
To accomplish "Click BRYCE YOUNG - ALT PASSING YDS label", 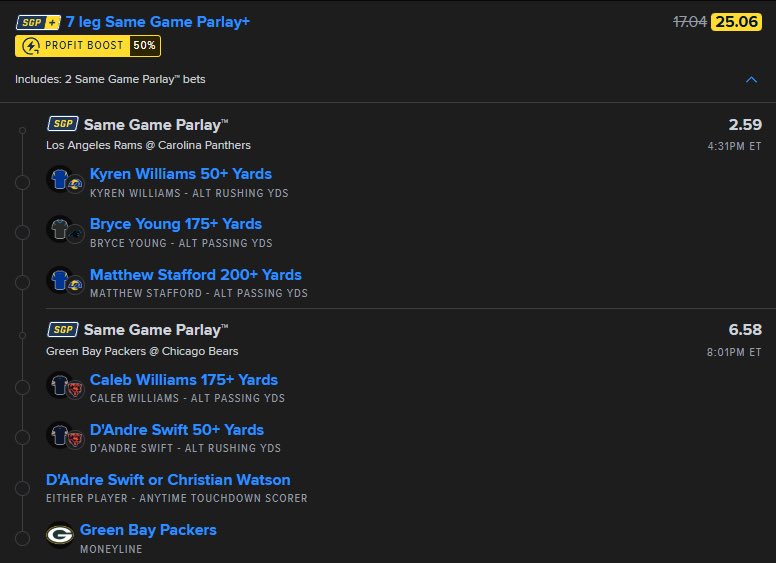I will pos(181,243).
